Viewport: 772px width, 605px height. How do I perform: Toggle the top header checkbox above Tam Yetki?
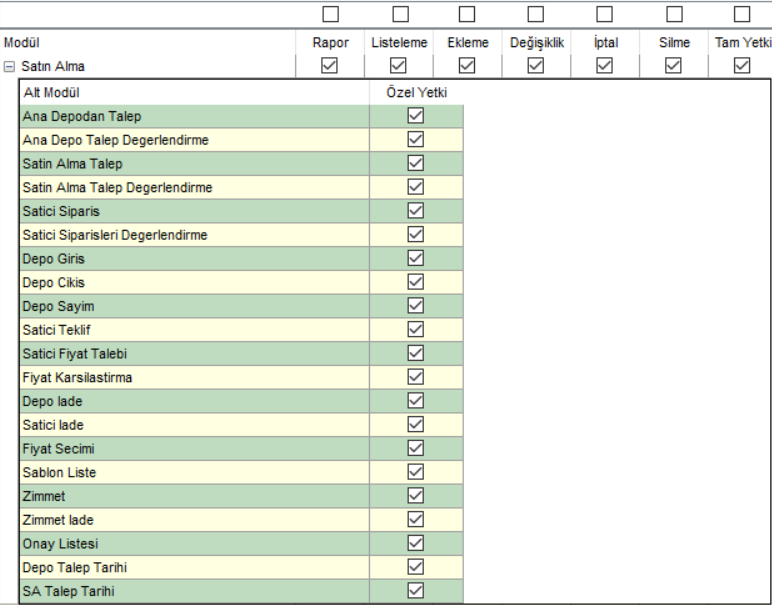pos(742,14)
